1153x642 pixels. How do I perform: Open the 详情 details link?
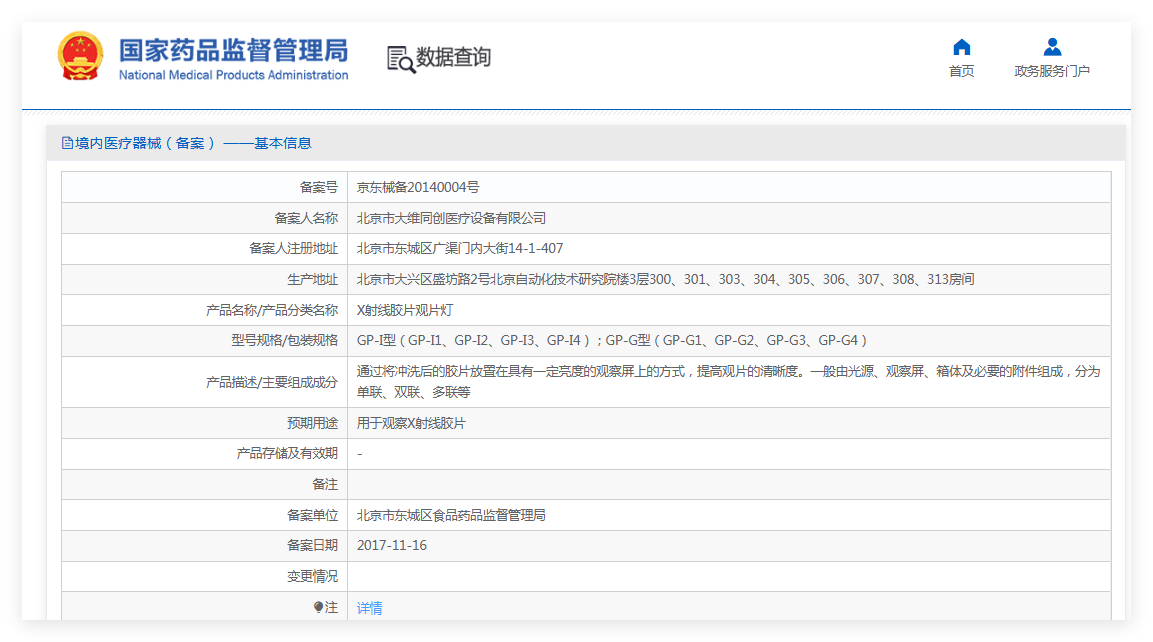click(x=369, y=607)
